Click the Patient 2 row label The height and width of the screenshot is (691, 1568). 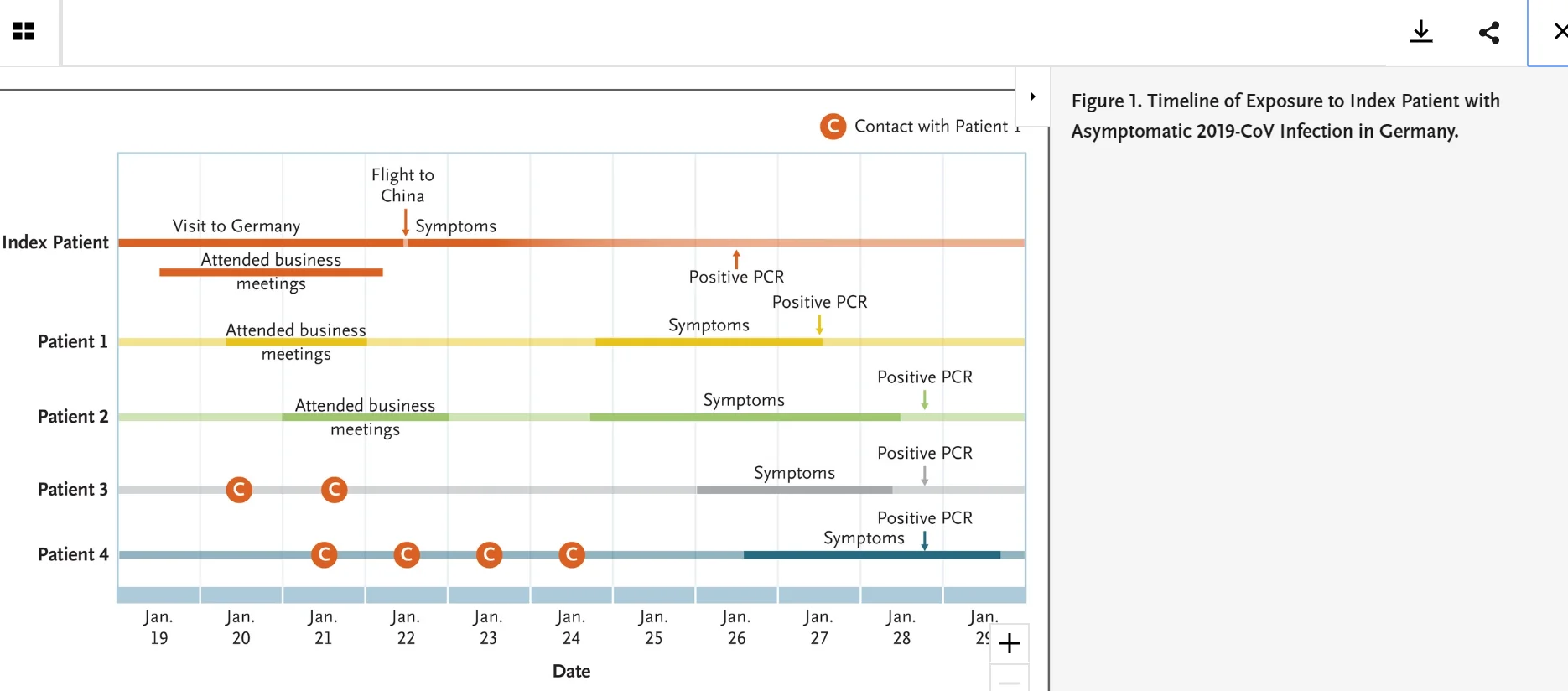click(73, 417)
